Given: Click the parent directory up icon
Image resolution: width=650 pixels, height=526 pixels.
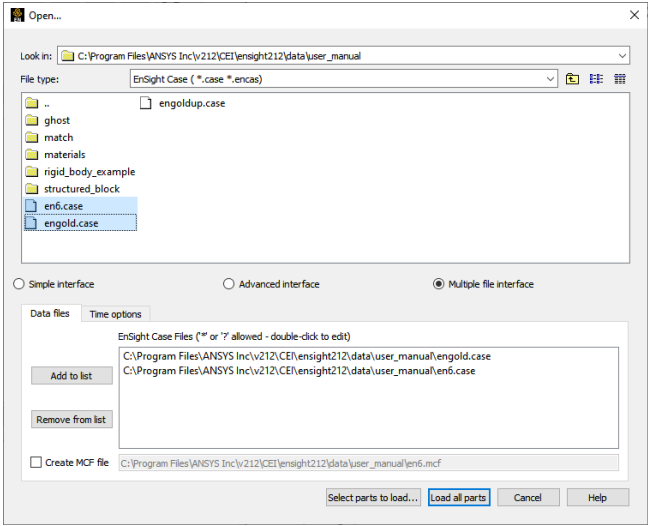Looking at the screenshot, I should point(572,79).
